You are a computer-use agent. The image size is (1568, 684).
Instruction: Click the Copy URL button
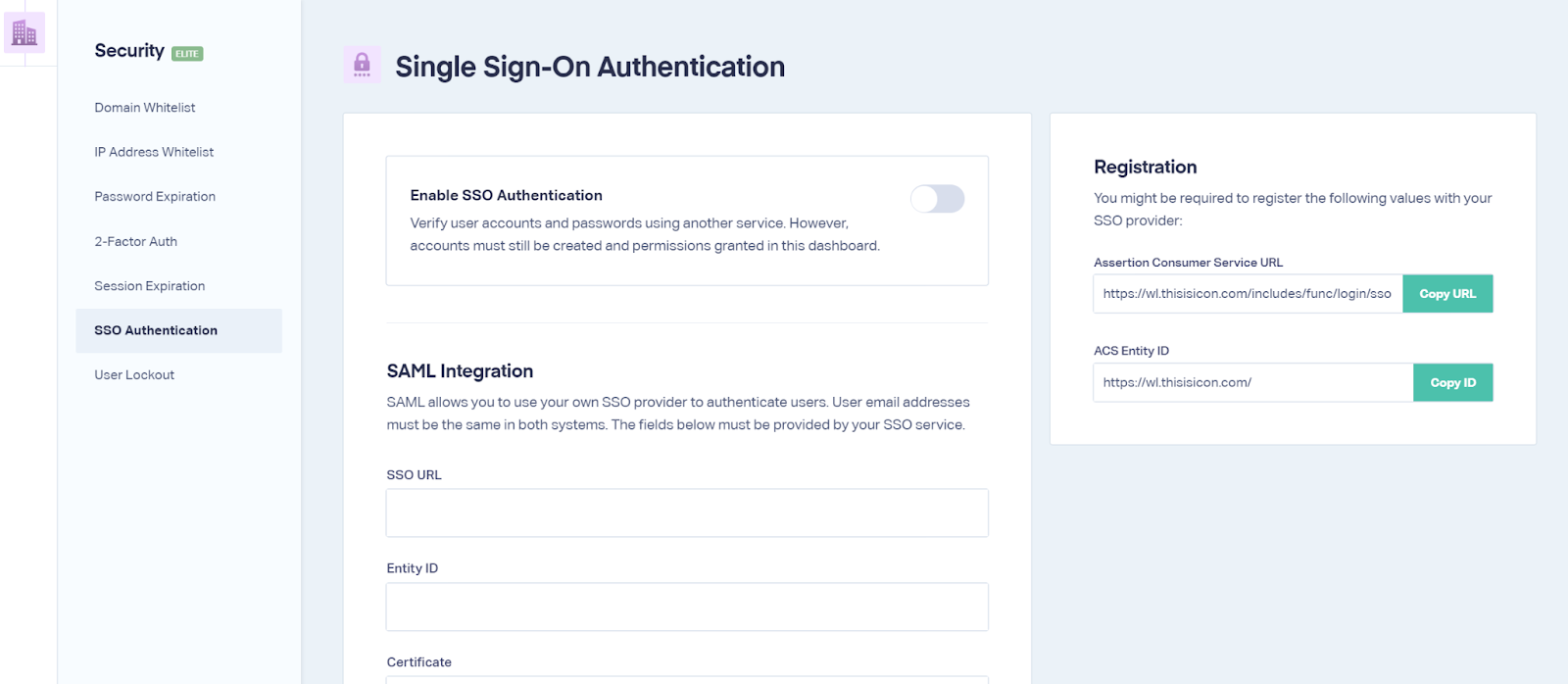coord(1447,294)
